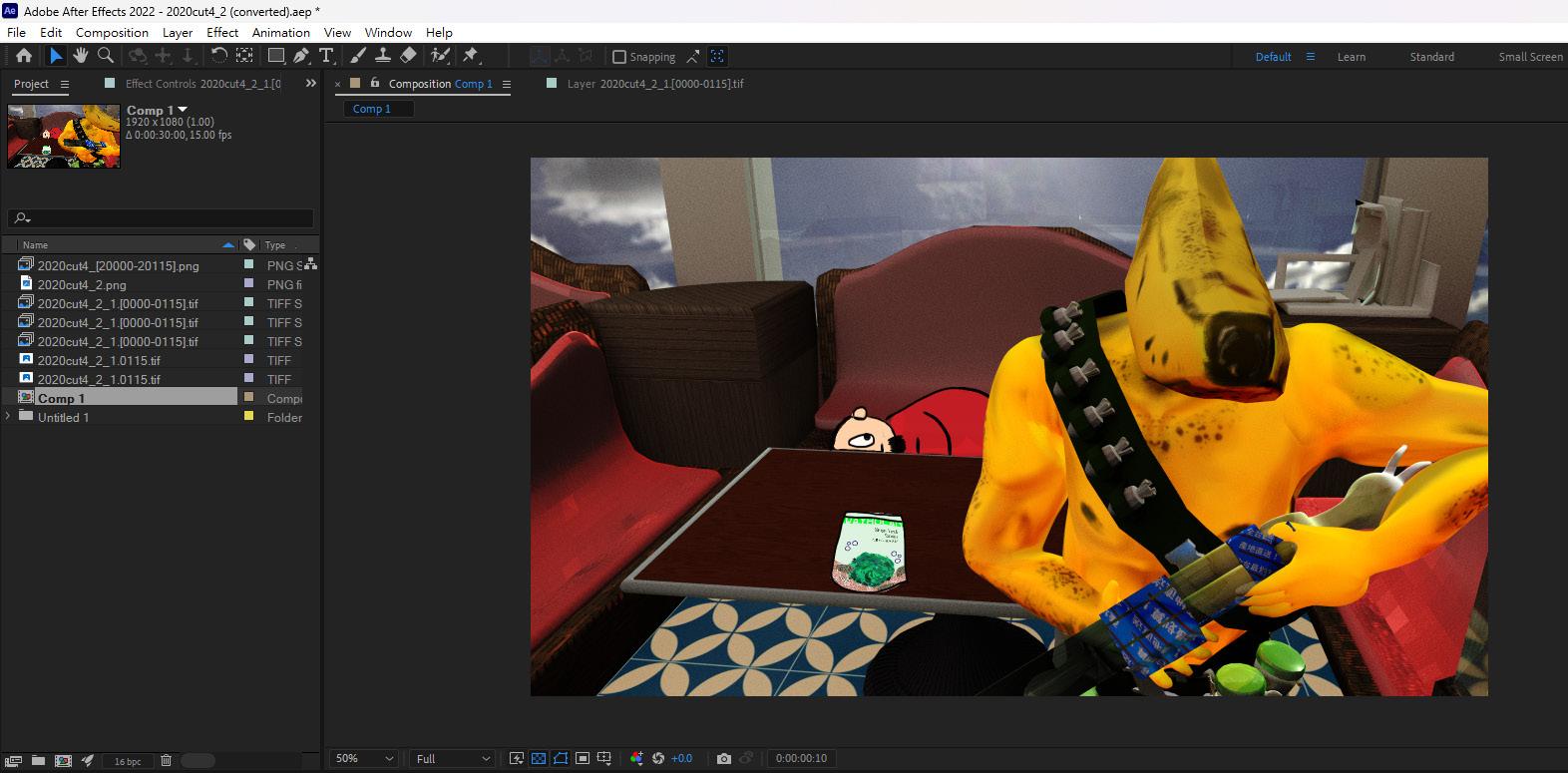The height and width of the screenshot is (773, 1568).
Task: Click the Reset Exposure icon
Action: point(658,758)
